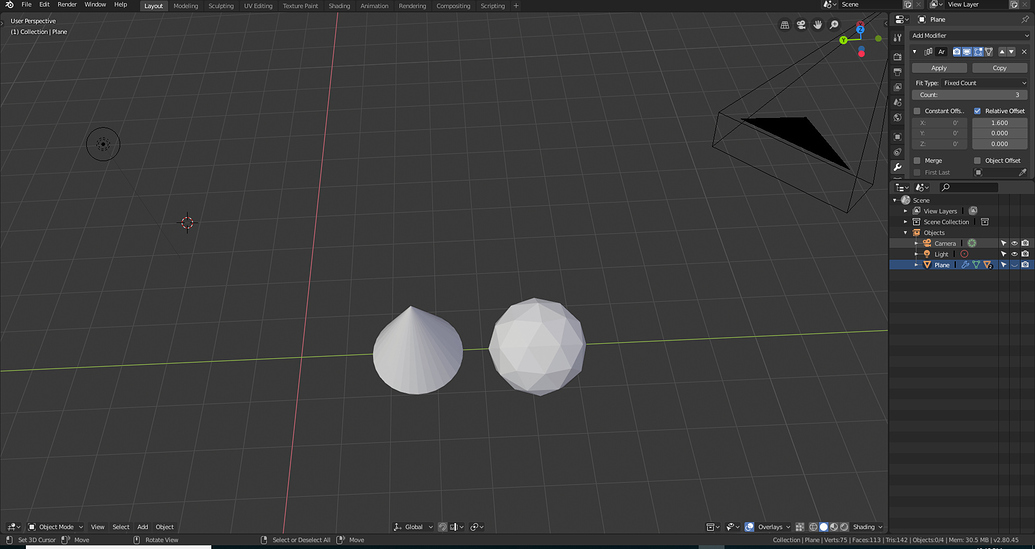Select LookDev viewport shading
This screenshot has width=1035, height=549.
coord(834,527)
